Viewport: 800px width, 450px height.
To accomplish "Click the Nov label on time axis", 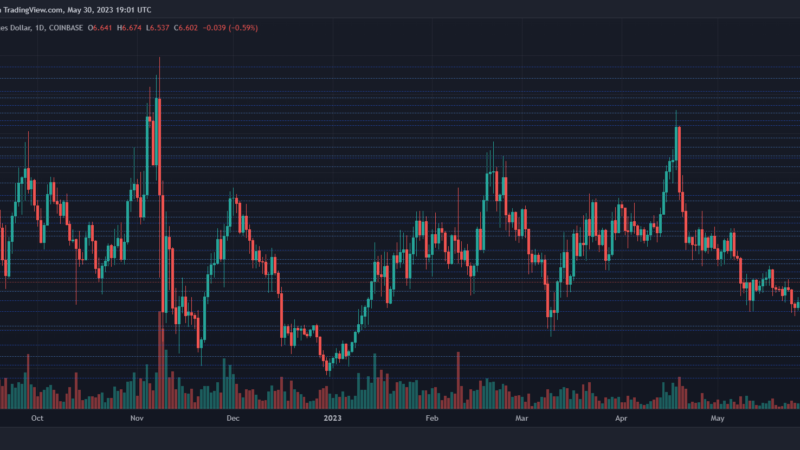I will point(137,418).
